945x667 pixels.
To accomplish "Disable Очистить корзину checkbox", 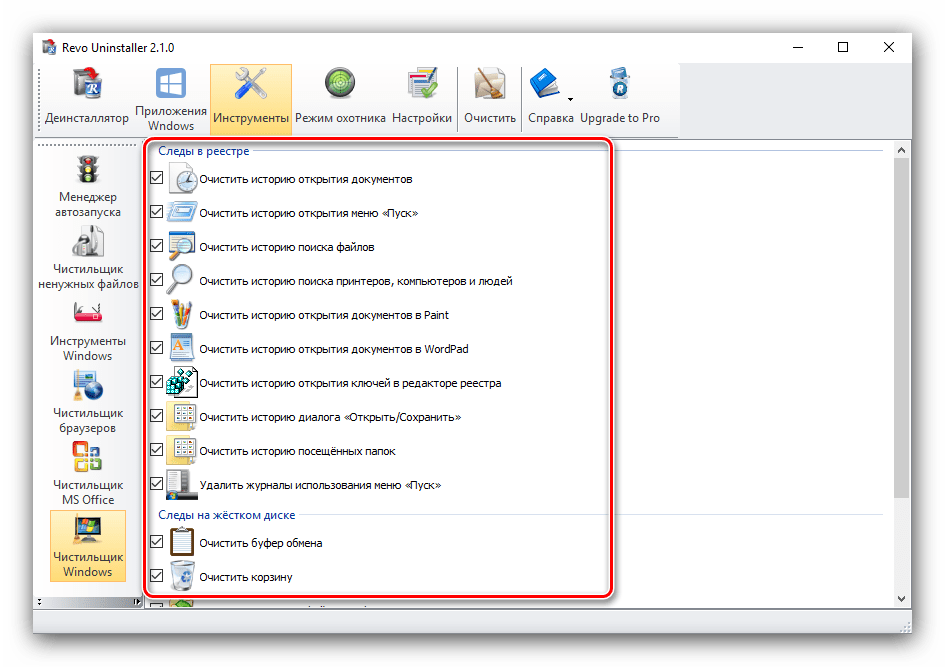I will coord(156,576).
